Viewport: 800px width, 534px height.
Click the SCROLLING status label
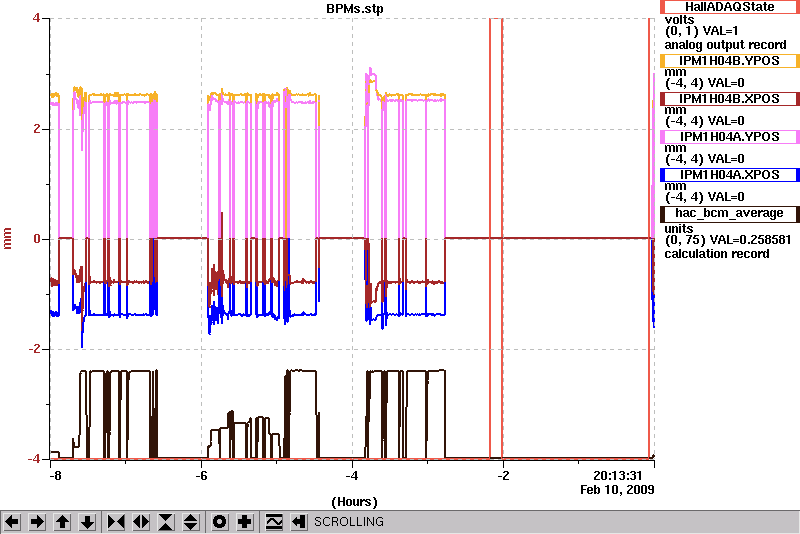tap(348, 522)
